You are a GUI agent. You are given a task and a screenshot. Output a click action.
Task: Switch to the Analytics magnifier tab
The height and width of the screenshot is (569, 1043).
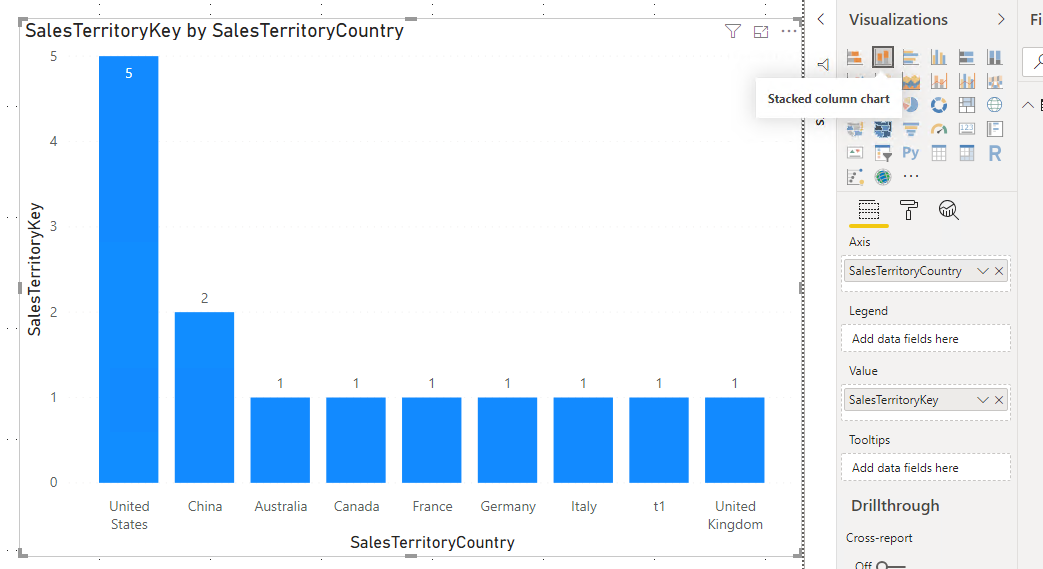tap(949, 210)
